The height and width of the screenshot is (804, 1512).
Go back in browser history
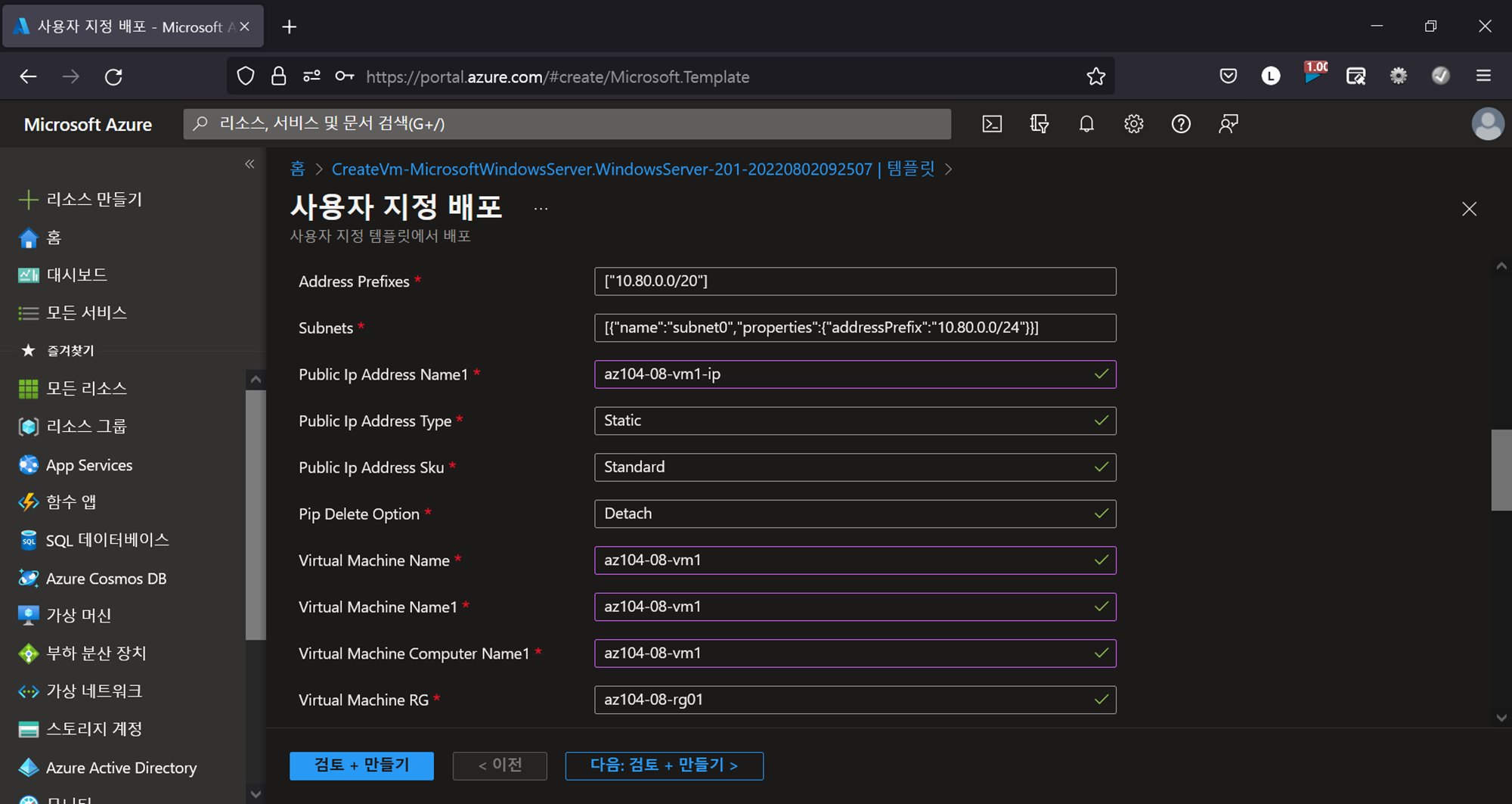(x=28, y=76)
